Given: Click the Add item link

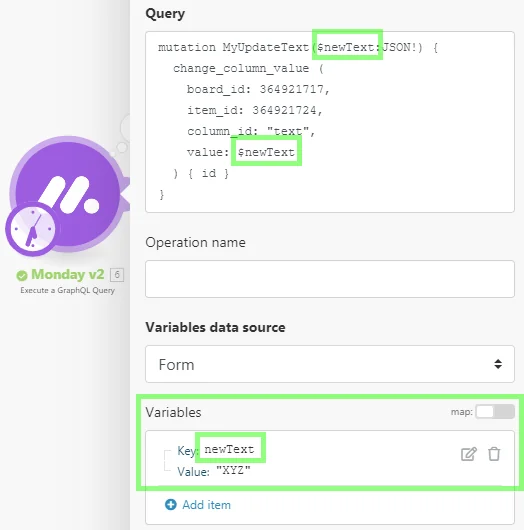Looking at the screenshot, I should click(x=207, y=505).
